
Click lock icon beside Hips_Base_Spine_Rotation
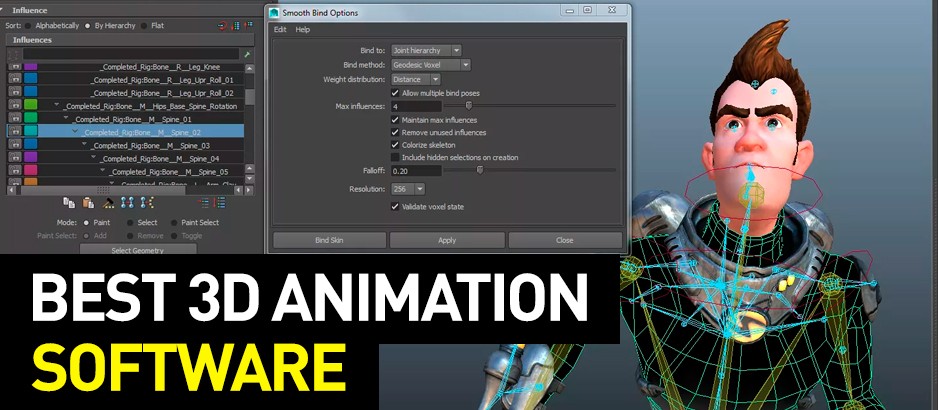tap(15, 105)
